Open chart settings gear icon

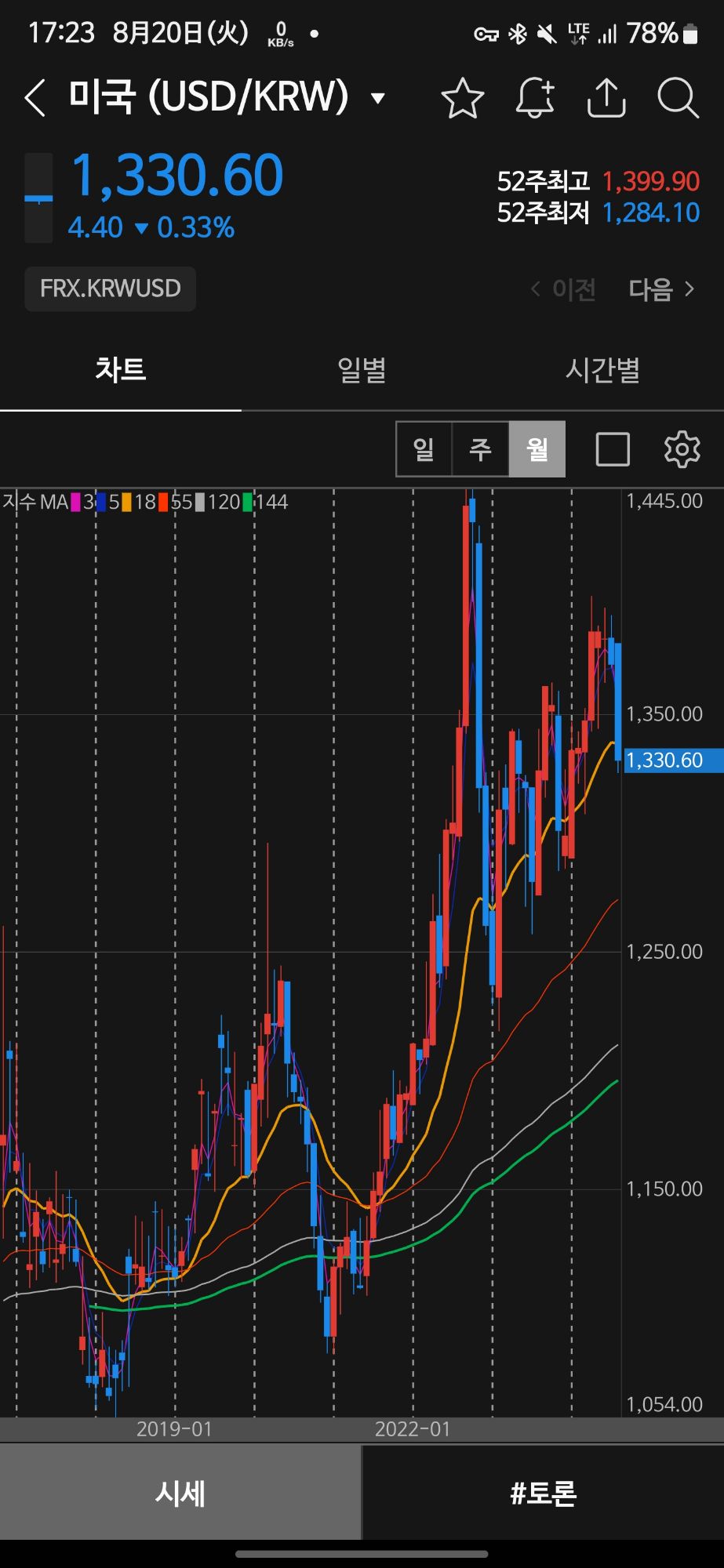pyautogui.click(x=681, y=449)
